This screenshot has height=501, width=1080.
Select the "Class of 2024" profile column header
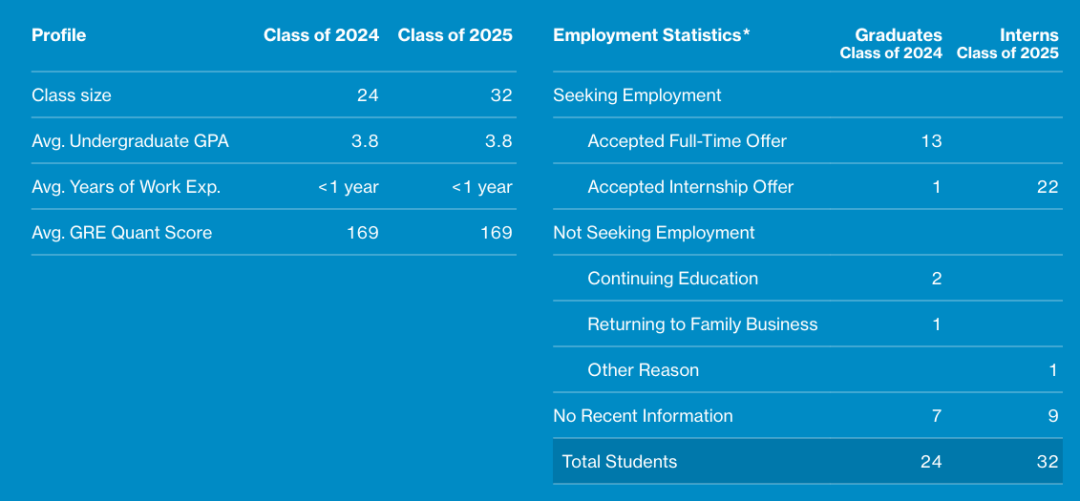[x=321, y=35]
